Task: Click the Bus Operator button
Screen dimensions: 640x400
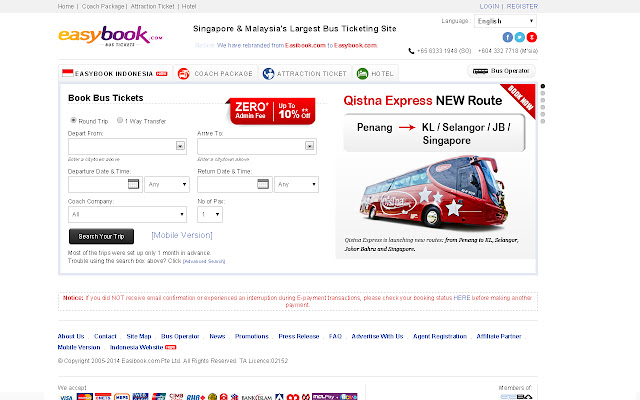Action: [x=501, y=71]
